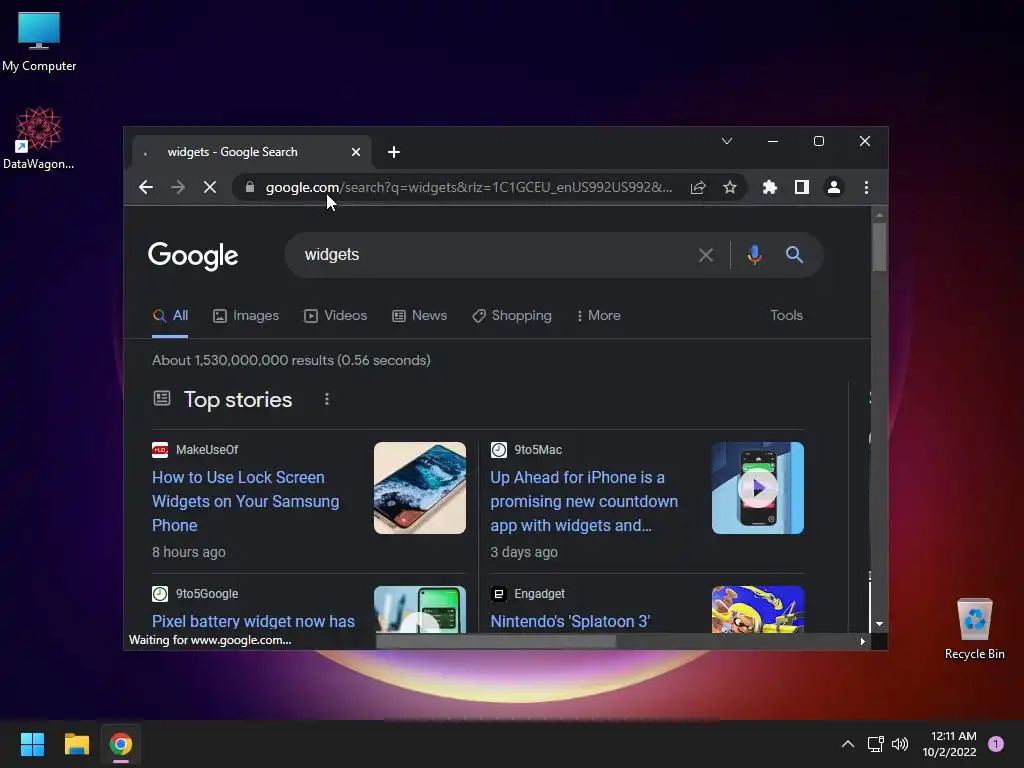
Task: Click the Engadget source label
Action: pos(539,594)
